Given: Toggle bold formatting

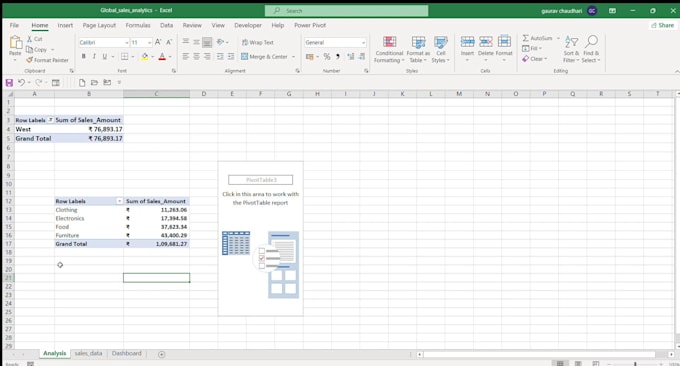Looking at the screenshot, I should [83, 56].
